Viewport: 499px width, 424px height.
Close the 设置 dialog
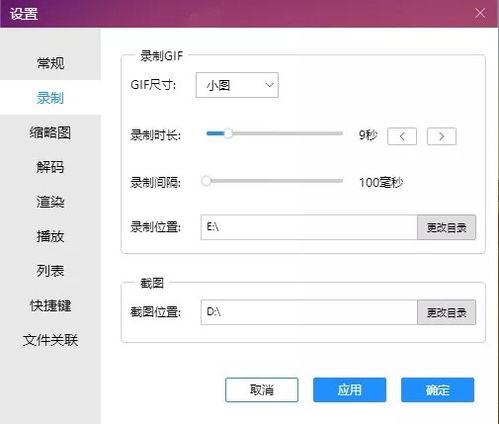point(480,13)
